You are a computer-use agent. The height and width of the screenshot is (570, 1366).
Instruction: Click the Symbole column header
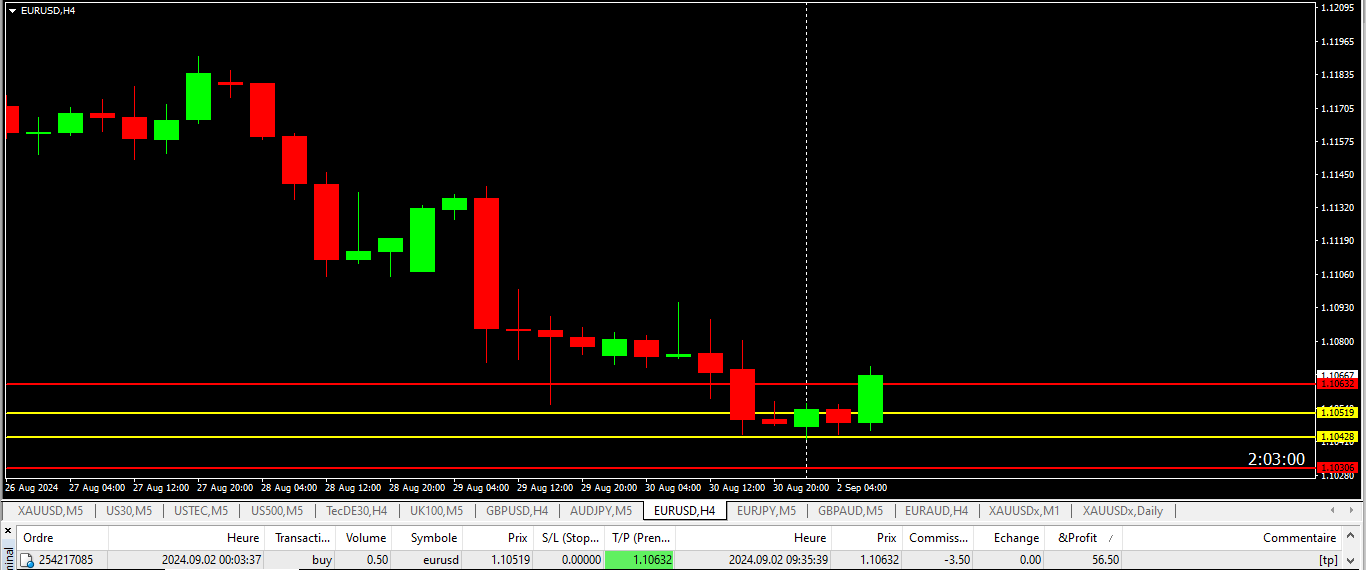click(x=433, y=538)
